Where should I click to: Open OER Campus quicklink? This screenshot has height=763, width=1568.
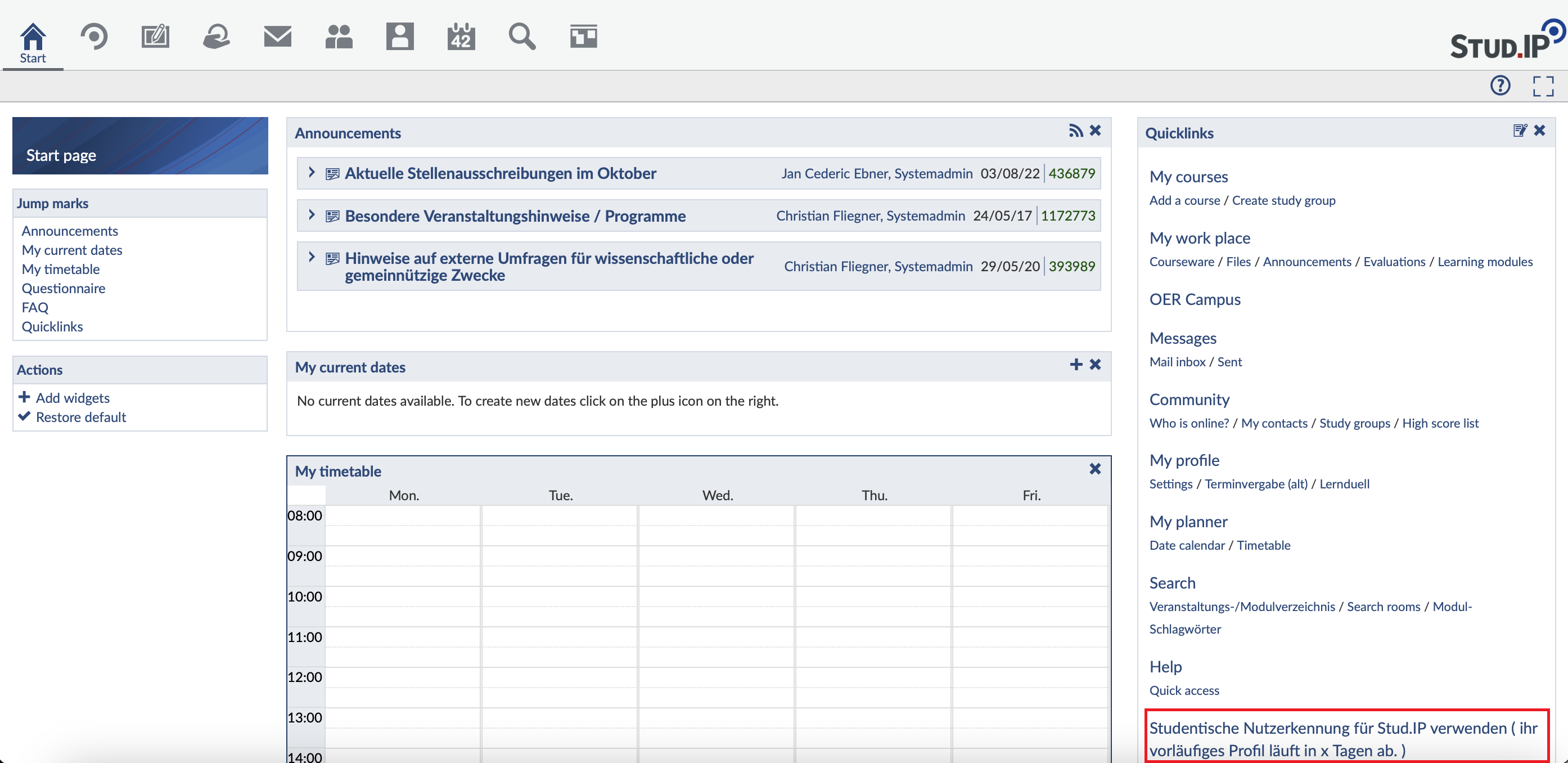point(1194,299)
